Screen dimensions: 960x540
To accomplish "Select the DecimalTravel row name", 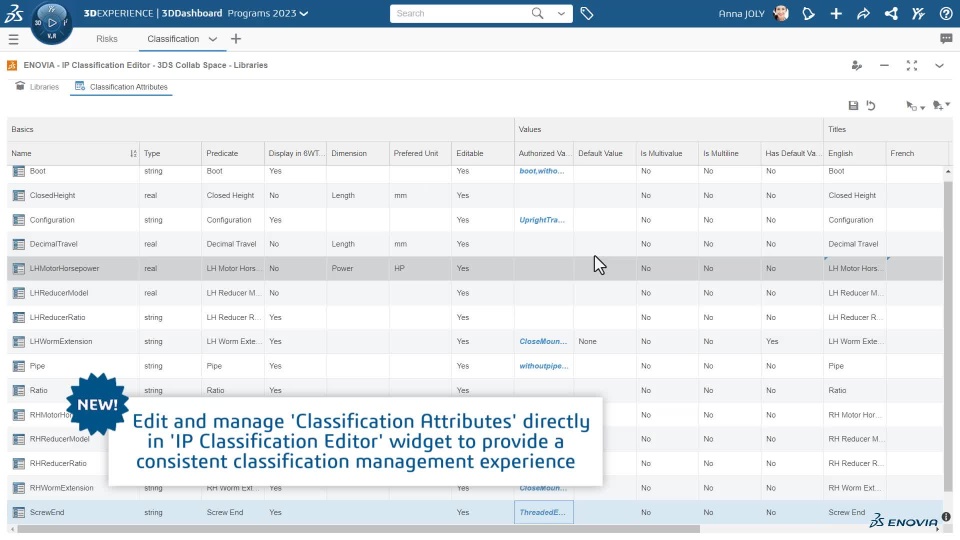I will 53,244.
